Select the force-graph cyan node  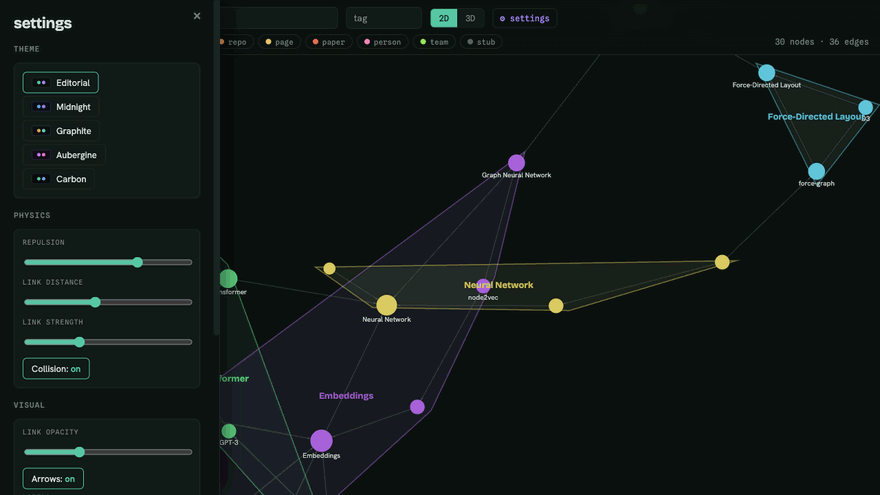coord(817,171)
